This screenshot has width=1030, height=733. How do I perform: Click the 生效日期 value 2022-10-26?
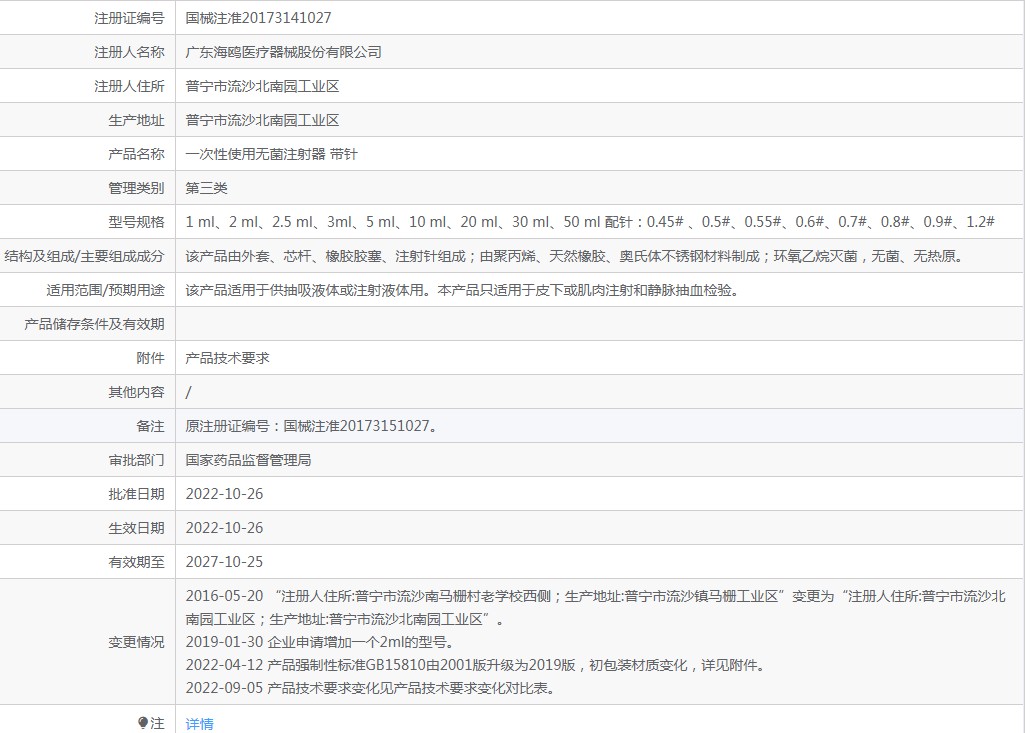pyautogui.click(x=224, y=528)
